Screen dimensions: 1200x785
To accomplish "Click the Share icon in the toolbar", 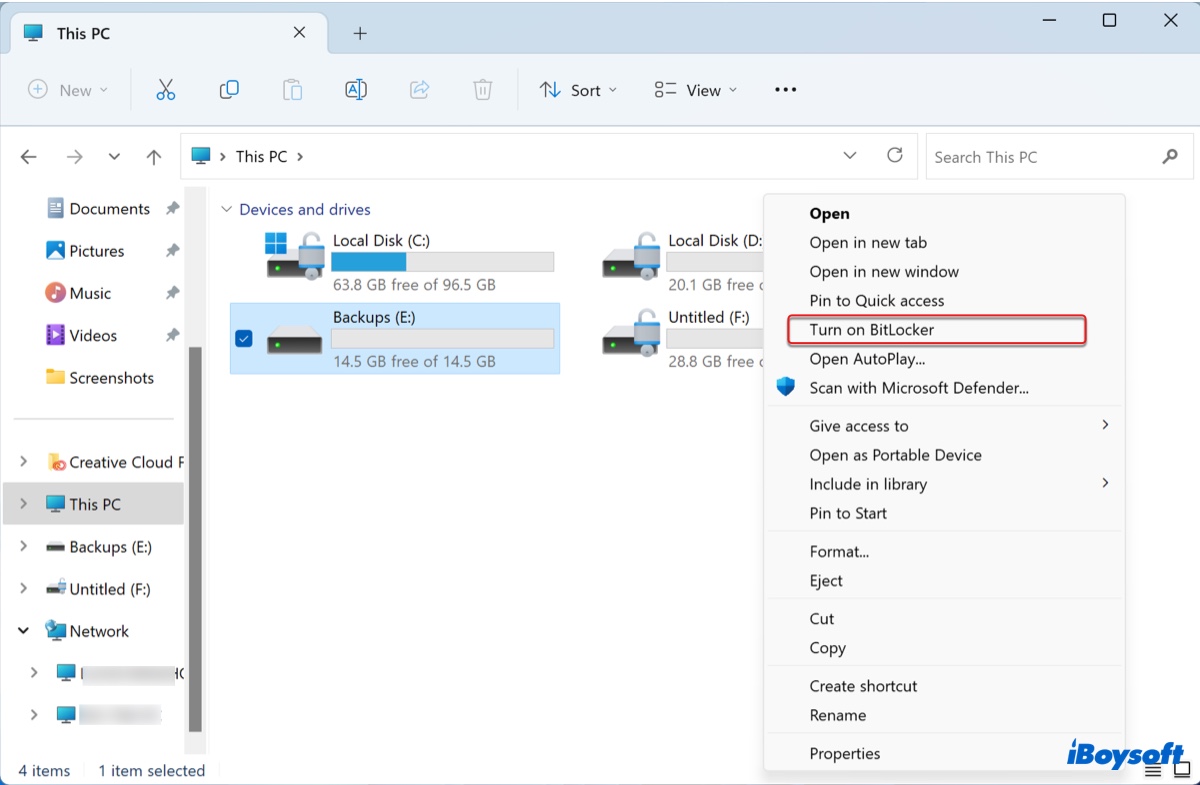I will (x=419, y=89).
